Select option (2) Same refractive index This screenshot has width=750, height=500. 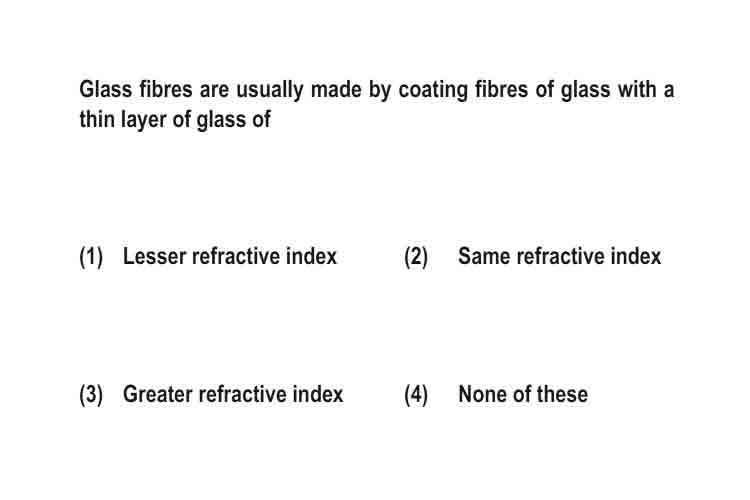tap(532, 256)
